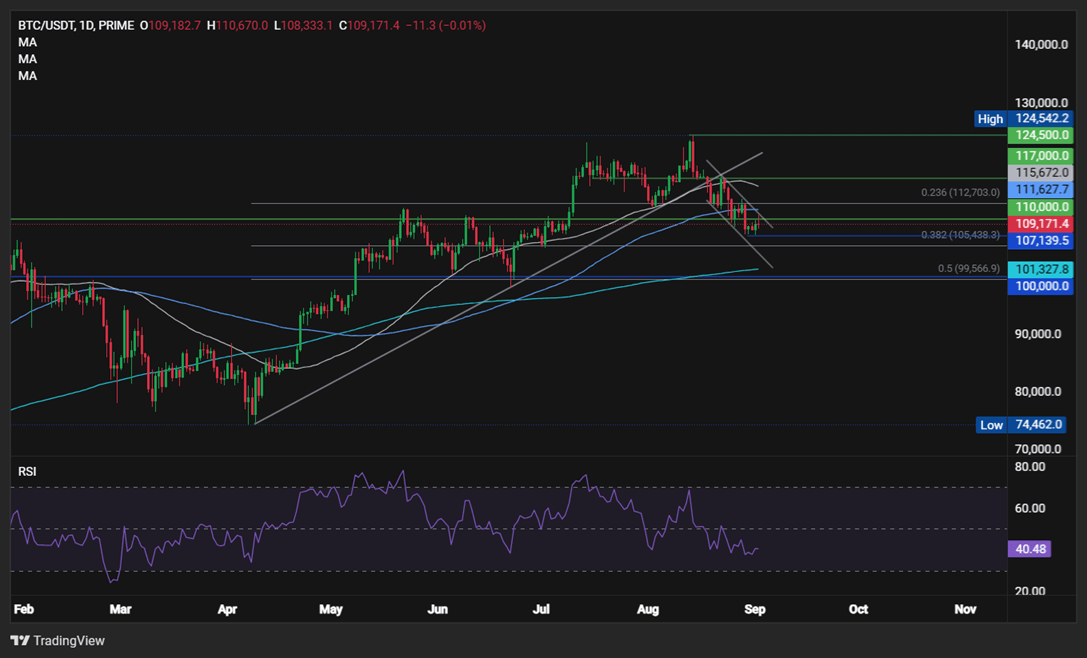This screenshot has height=658, width=1087.
Task: Select the 0.5 Fibonacci level label
Action: 969,268
